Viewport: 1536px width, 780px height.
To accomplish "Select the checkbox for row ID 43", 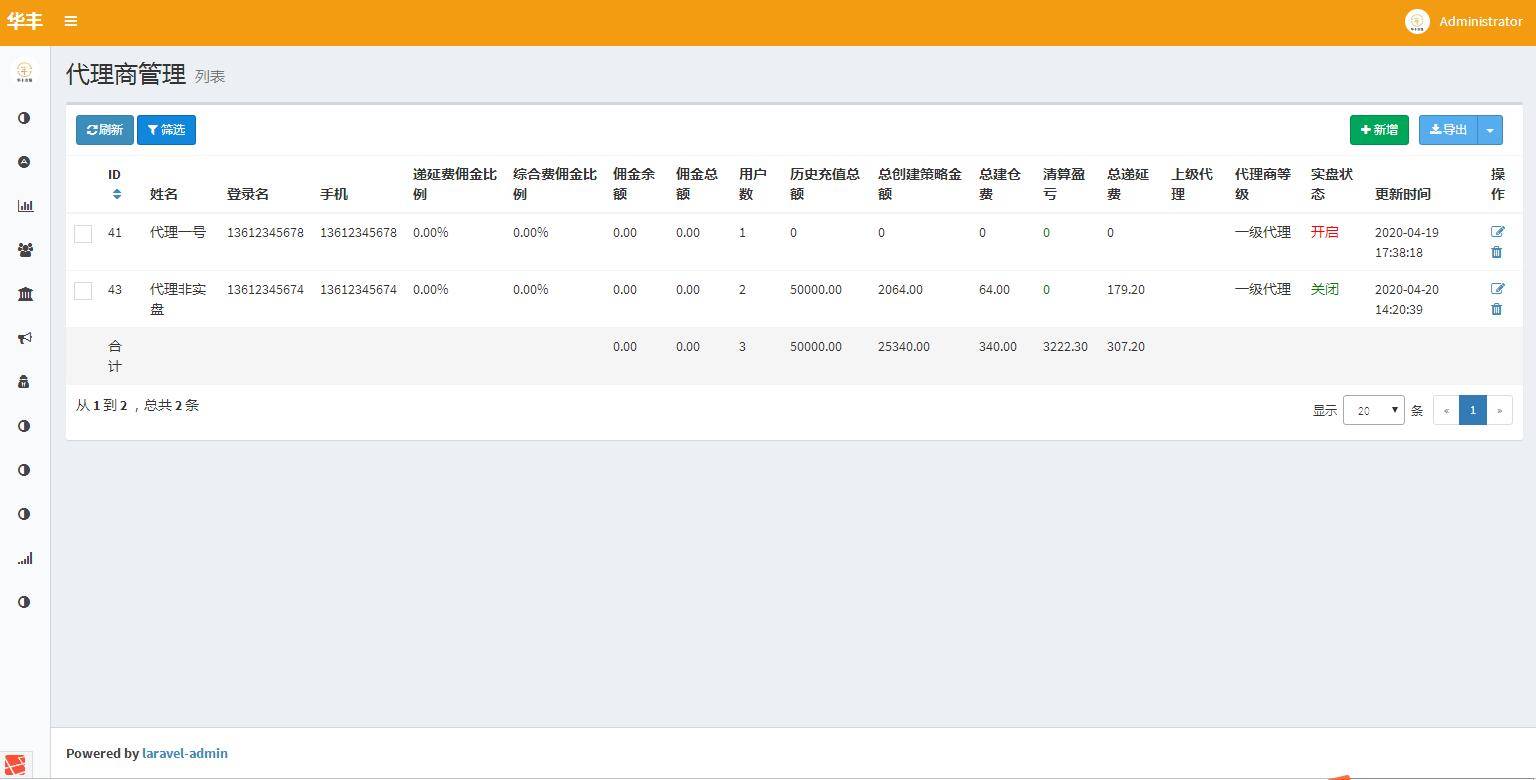I will point(83,291).
